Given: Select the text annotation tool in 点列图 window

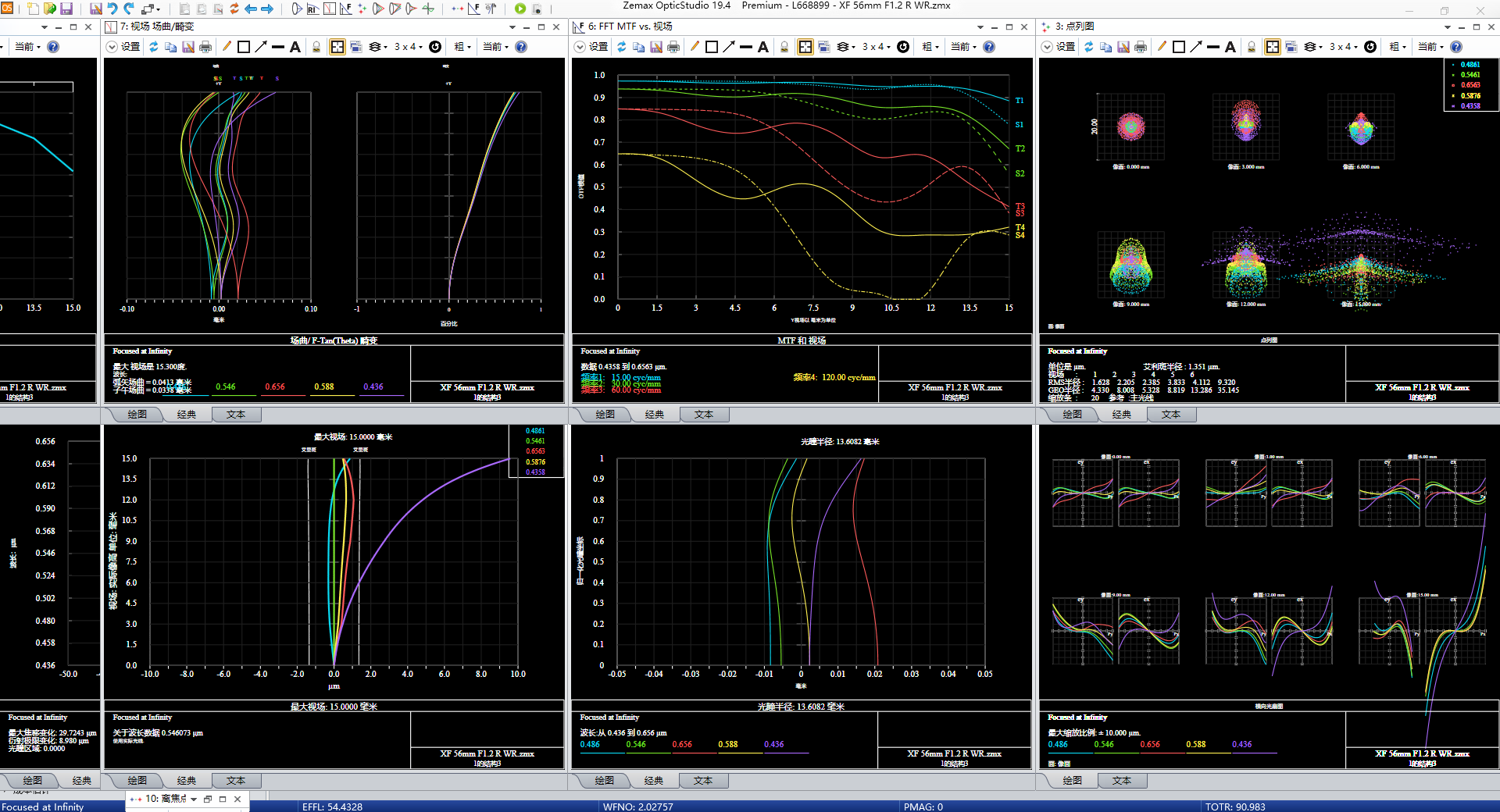Looking at the screenshot, I should tap(1230, 47).
